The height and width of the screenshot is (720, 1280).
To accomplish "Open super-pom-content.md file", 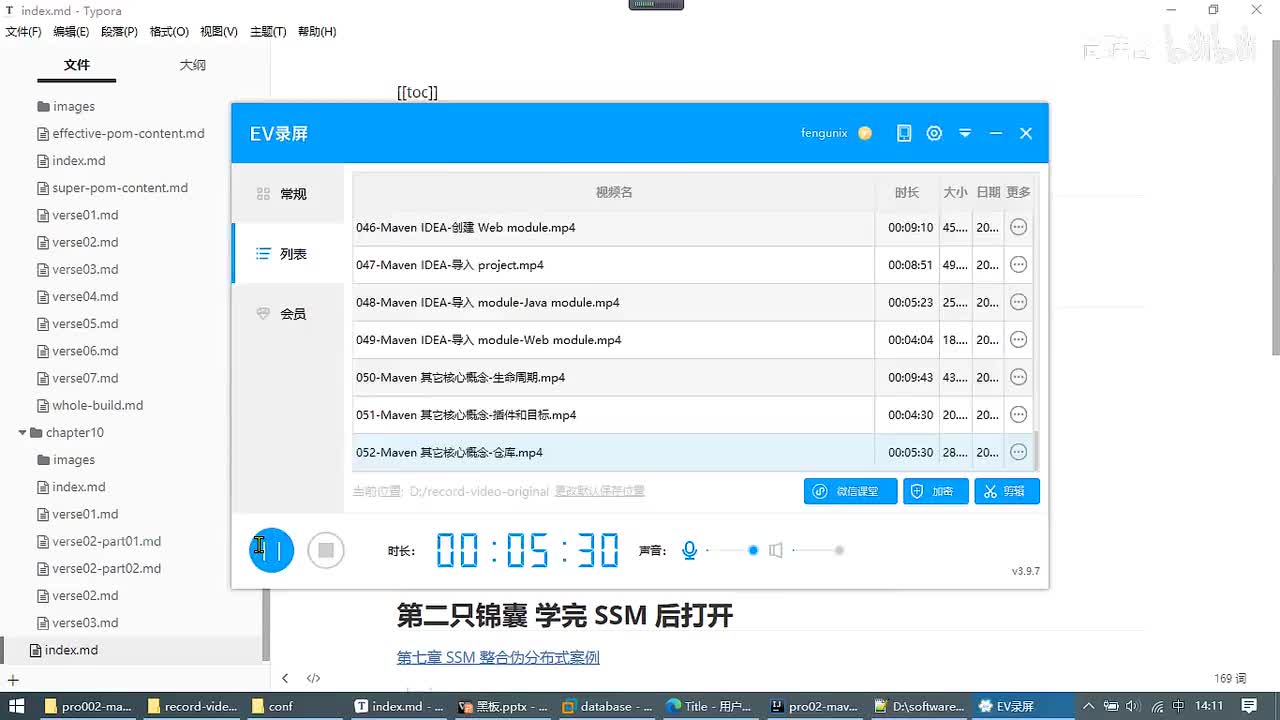I will [120, 188].
